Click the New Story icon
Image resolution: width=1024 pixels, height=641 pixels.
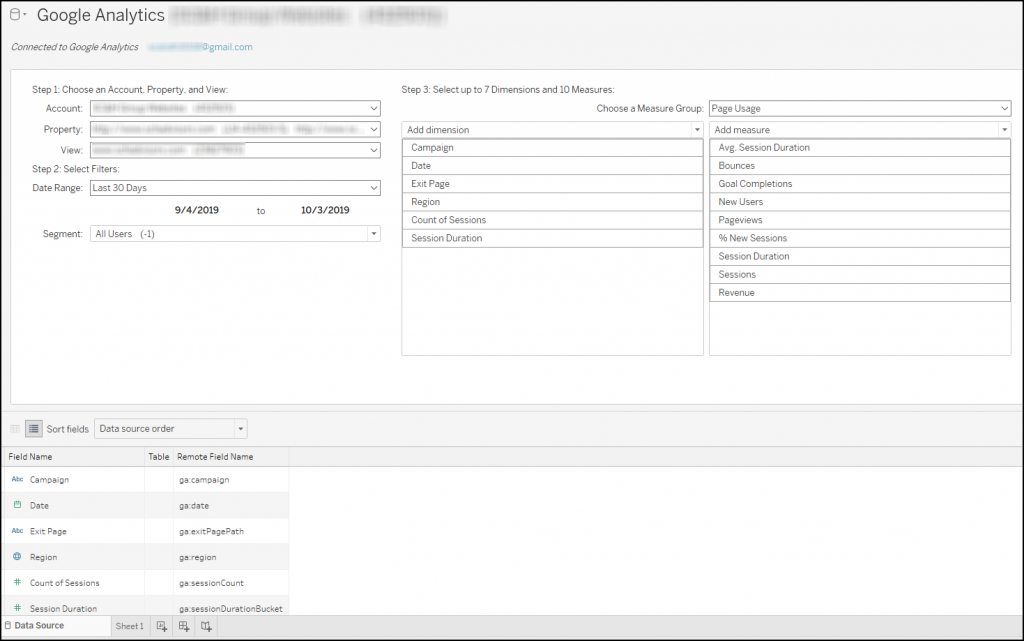point(206,627)
